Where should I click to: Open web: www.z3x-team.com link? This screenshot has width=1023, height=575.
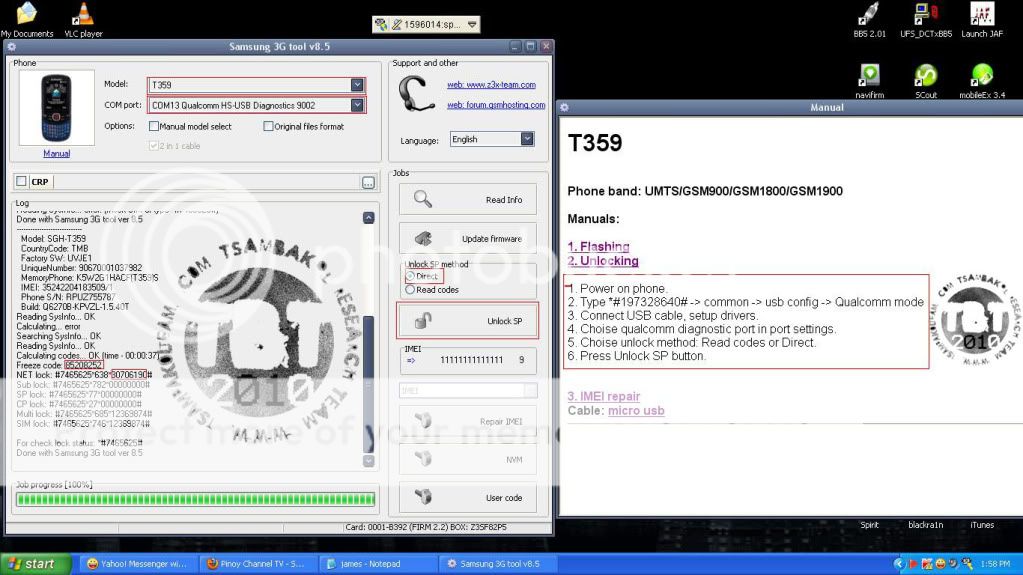click(x=491, y=85)
